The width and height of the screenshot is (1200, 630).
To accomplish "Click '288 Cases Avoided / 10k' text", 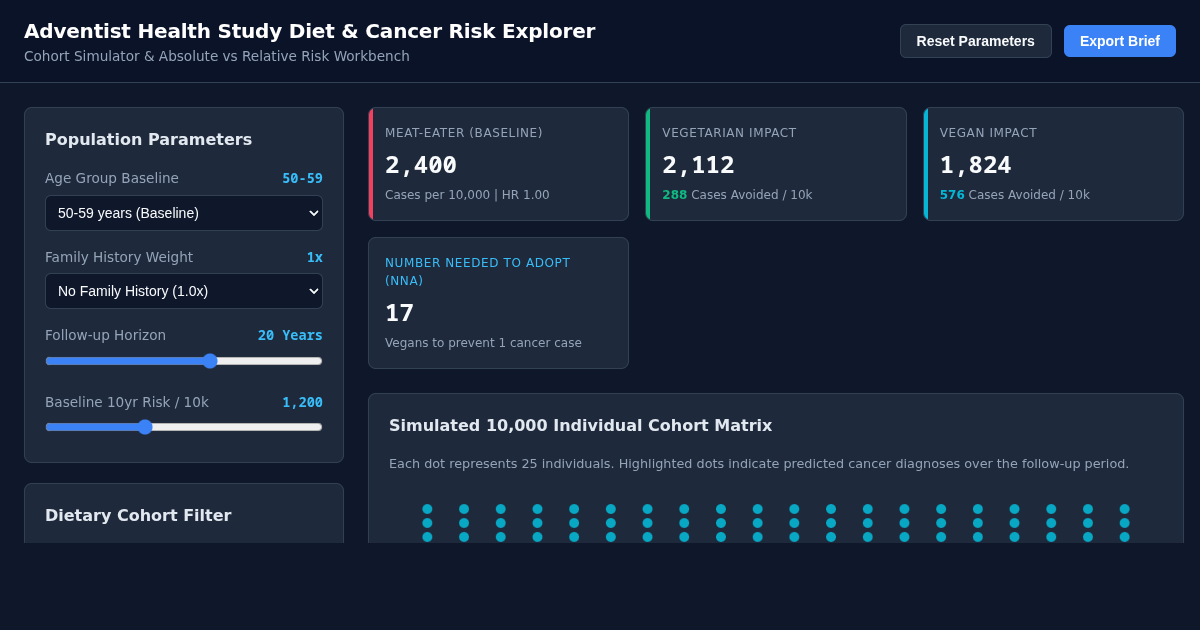I will tap(737, 195).
